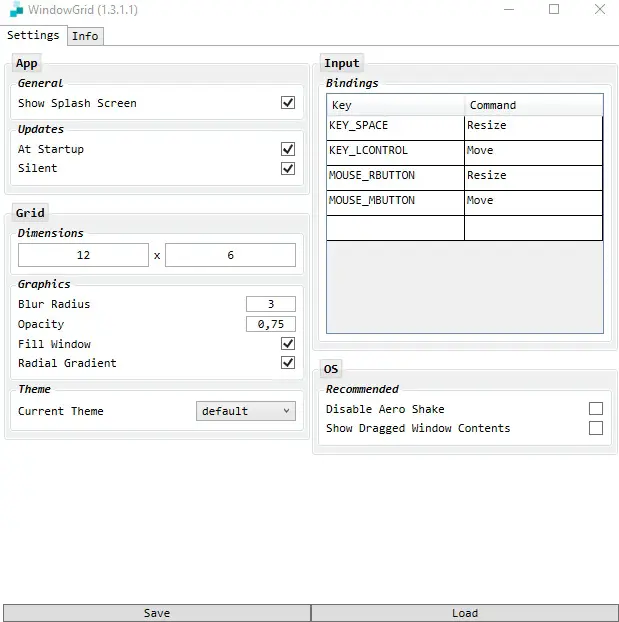619x622 pixels.
Task: Select the KEY_LCONTROL binding cell
Action: pyautogui.click(x=395, y=153)
